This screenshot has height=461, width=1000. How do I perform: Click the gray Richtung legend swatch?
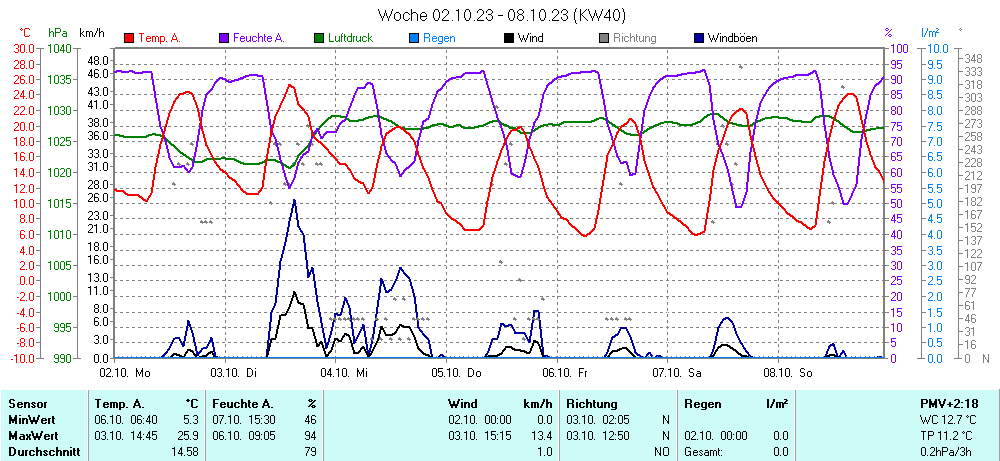click(x=604, y=38)
